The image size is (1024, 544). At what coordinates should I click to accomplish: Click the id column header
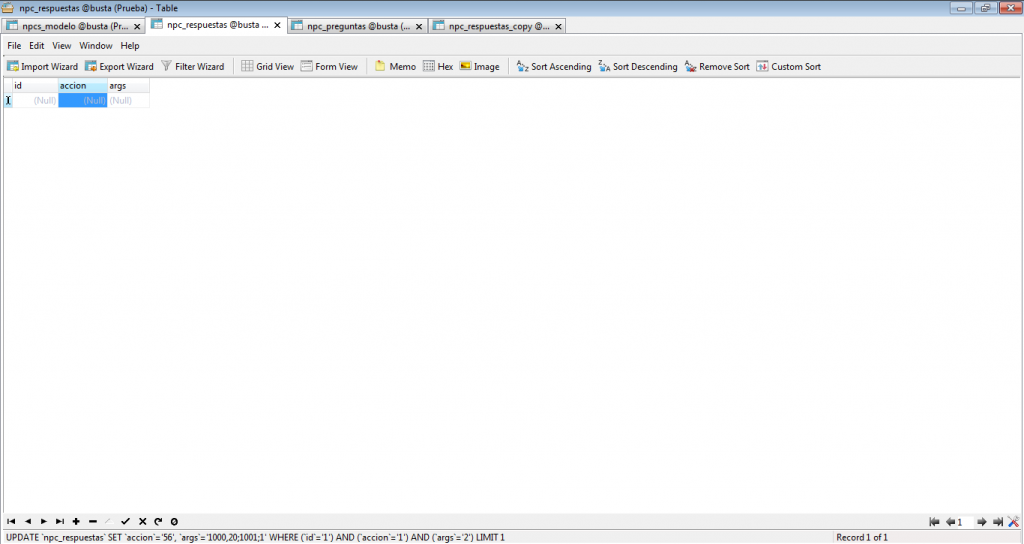(x=35, y=86)
